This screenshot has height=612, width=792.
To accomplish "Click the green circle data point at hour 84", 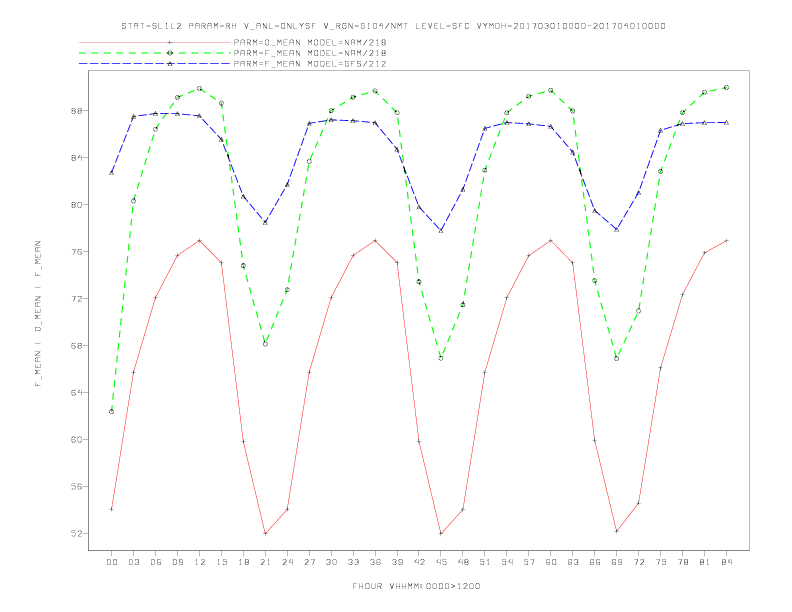I will click(726, 87).
